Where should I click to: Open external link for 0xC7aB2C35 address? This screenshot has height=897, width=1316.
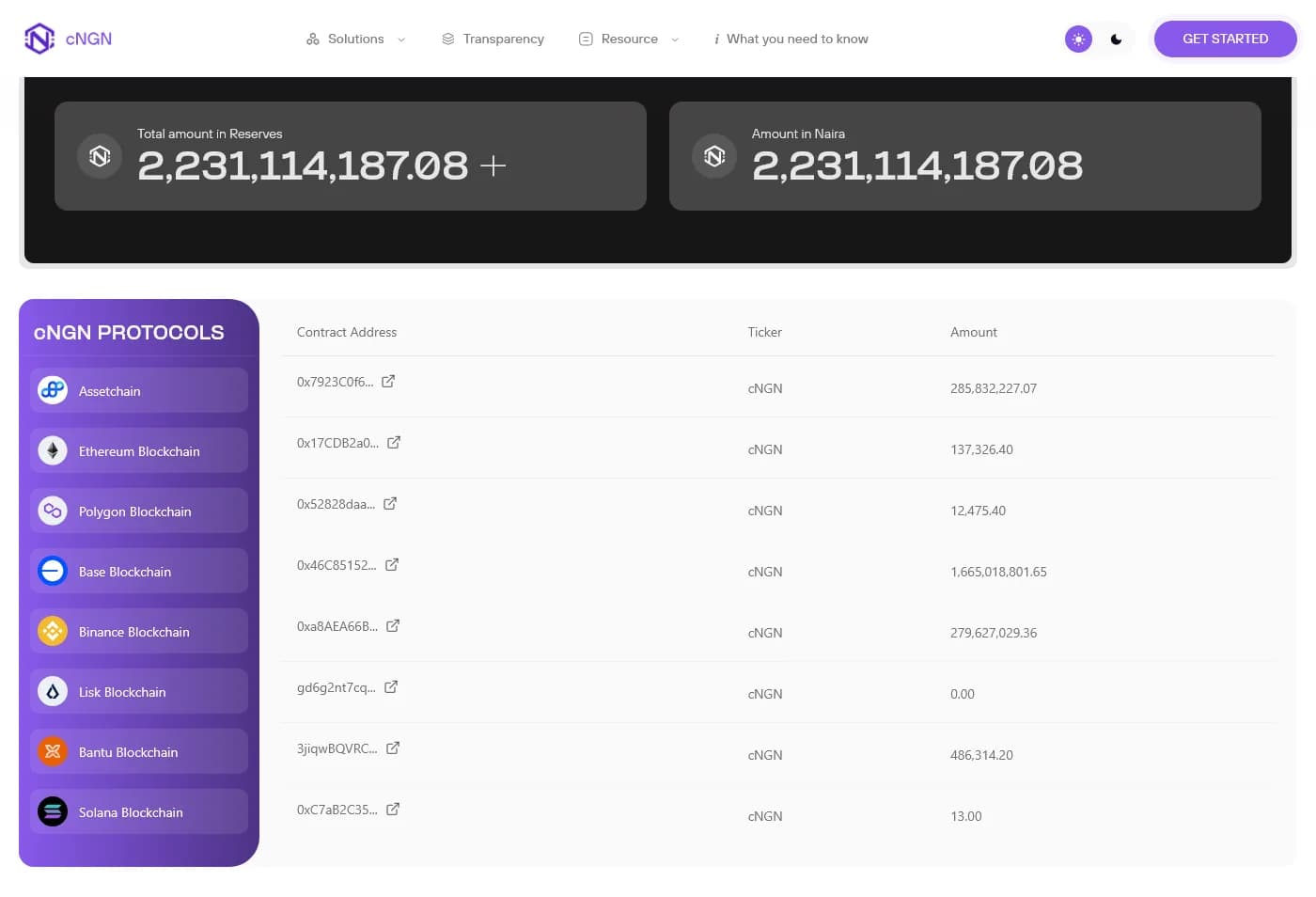click(393, 809)
